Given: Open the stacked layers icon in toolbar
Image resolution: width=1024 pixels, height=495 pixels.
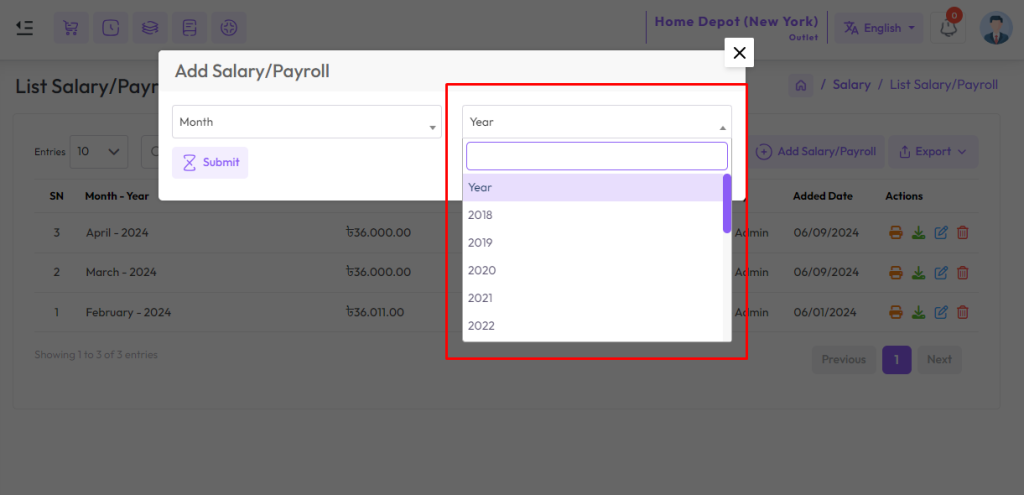Looking at the screenshot, I should coord(150,28).
